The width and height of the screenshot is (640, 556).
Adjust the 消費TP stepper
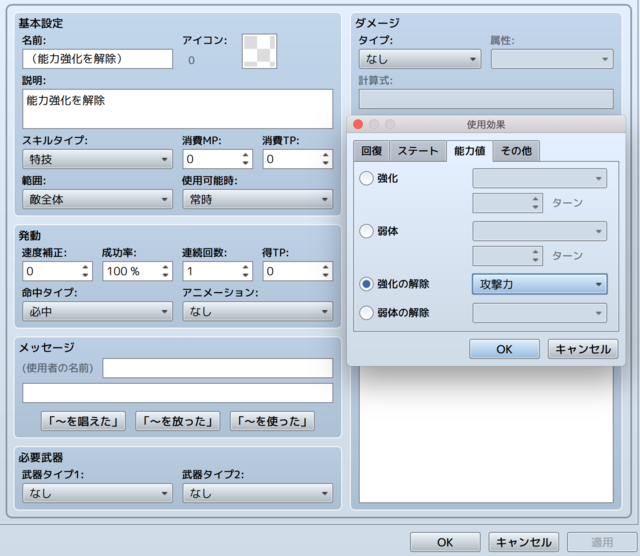click(x=325, y=159)
